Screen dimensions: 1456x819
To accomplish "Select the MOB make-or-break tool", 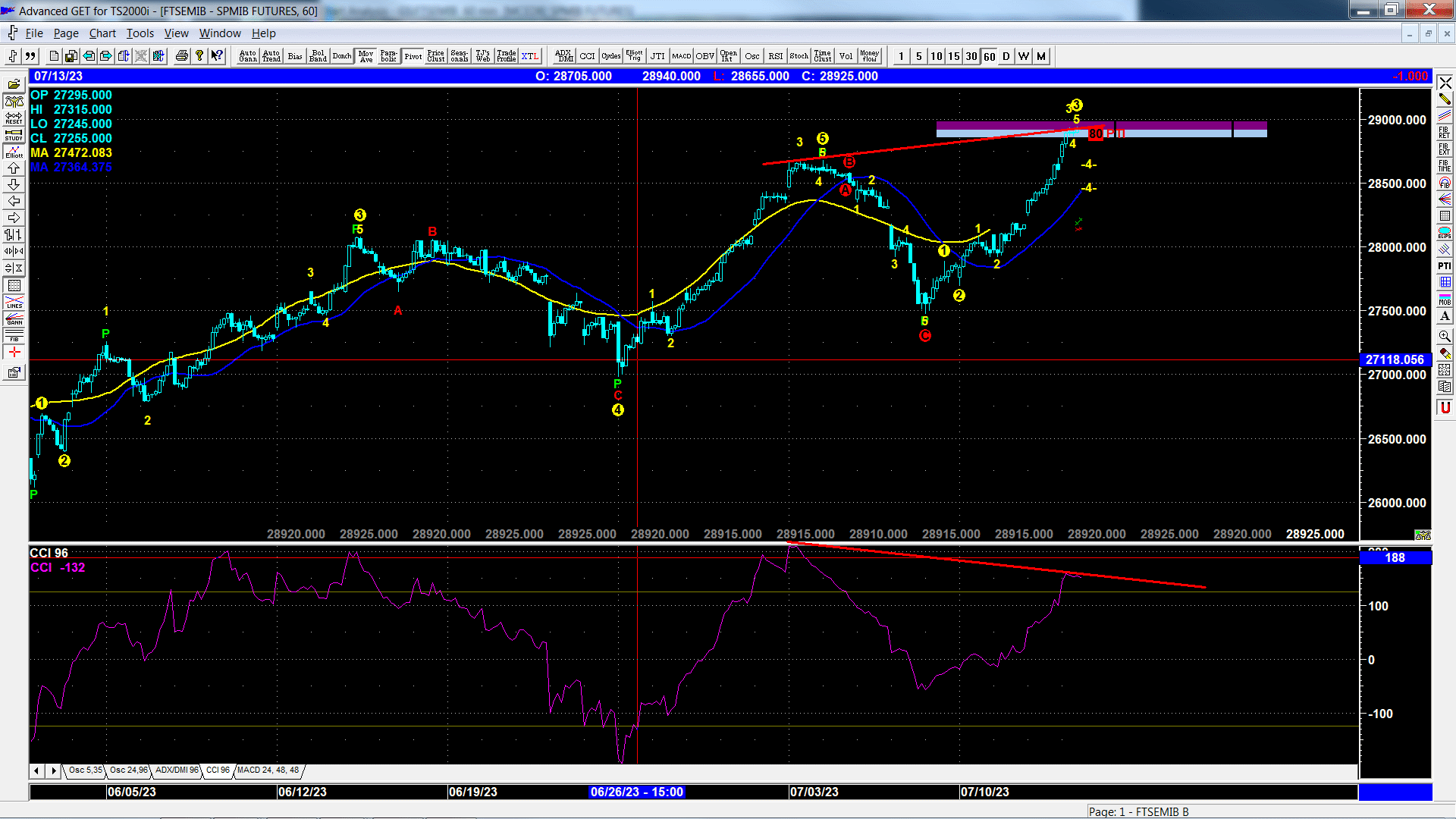I will [x=1445, y=299].
